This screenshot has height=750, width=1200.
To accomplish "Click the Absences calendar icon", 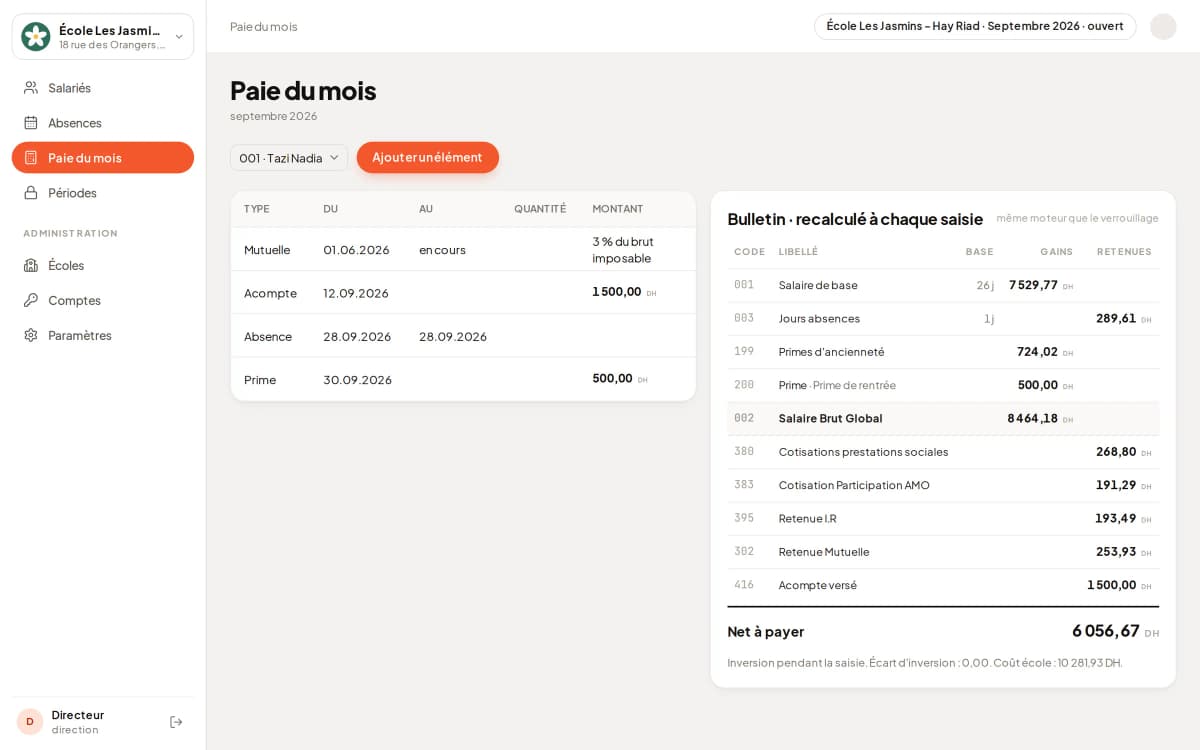I will [31, 123].
